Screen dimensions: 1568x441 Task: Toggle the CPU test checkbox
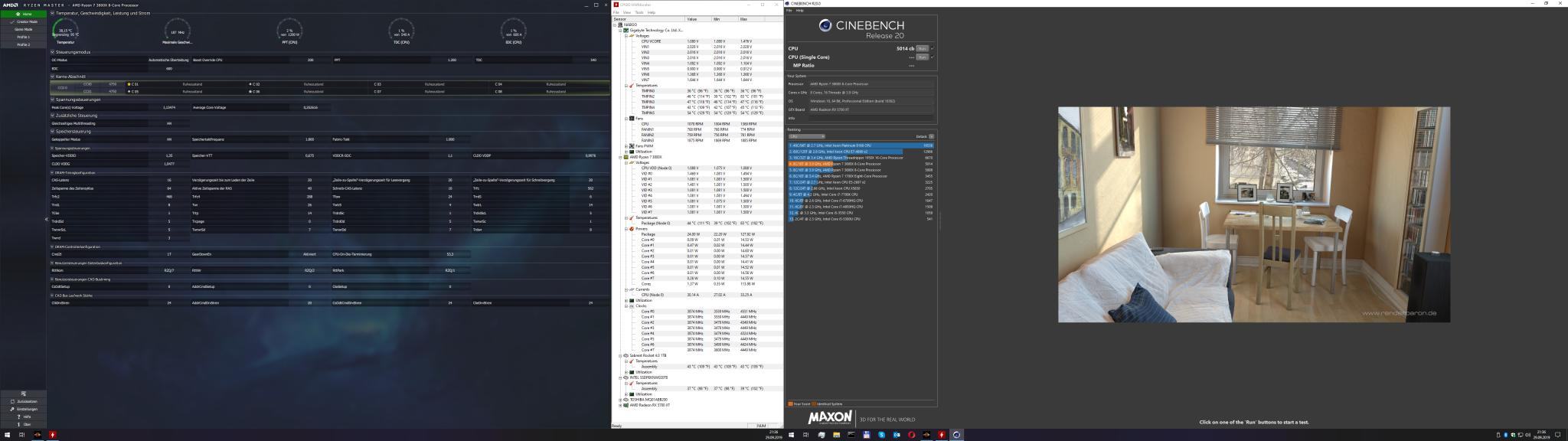pos(933,48)
